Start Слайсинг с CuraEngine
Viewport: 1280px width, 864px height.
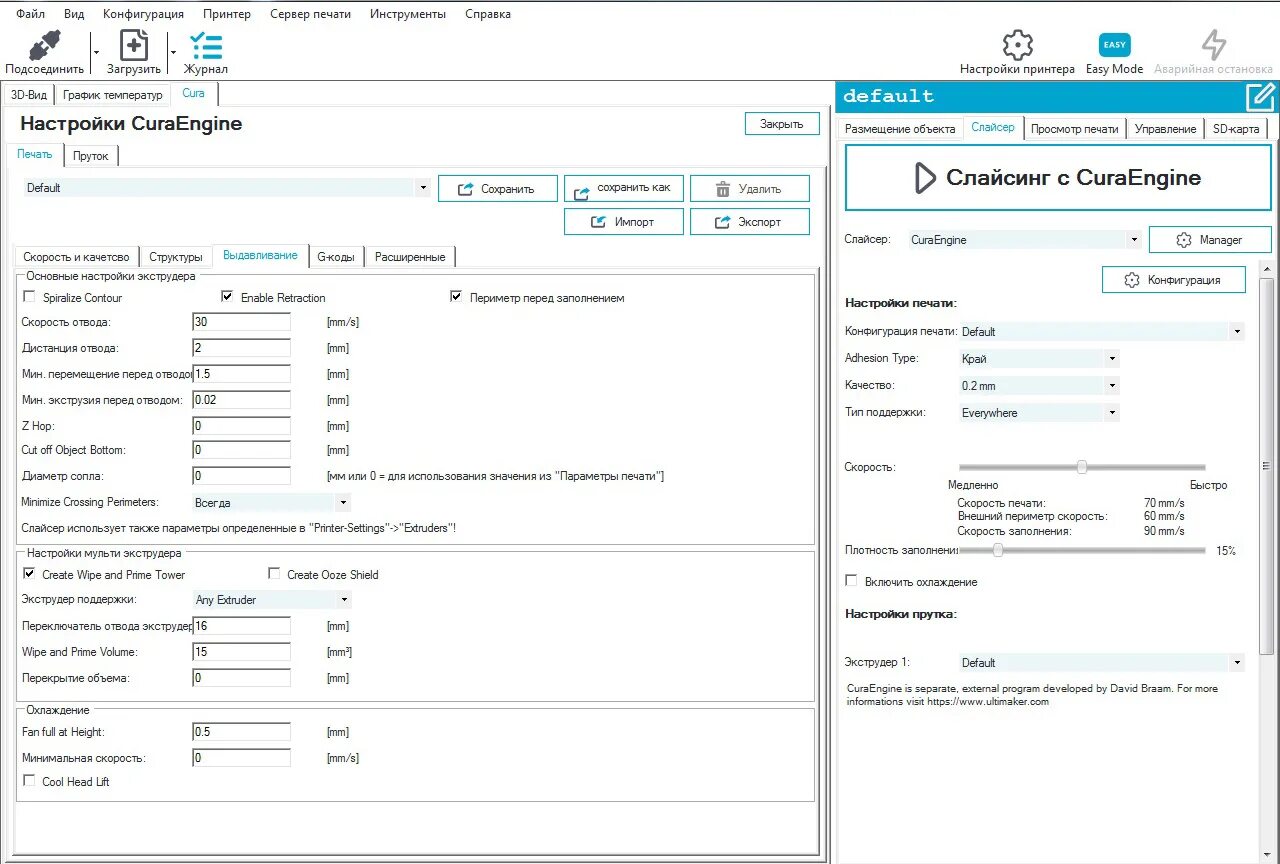click(1058, 178)
